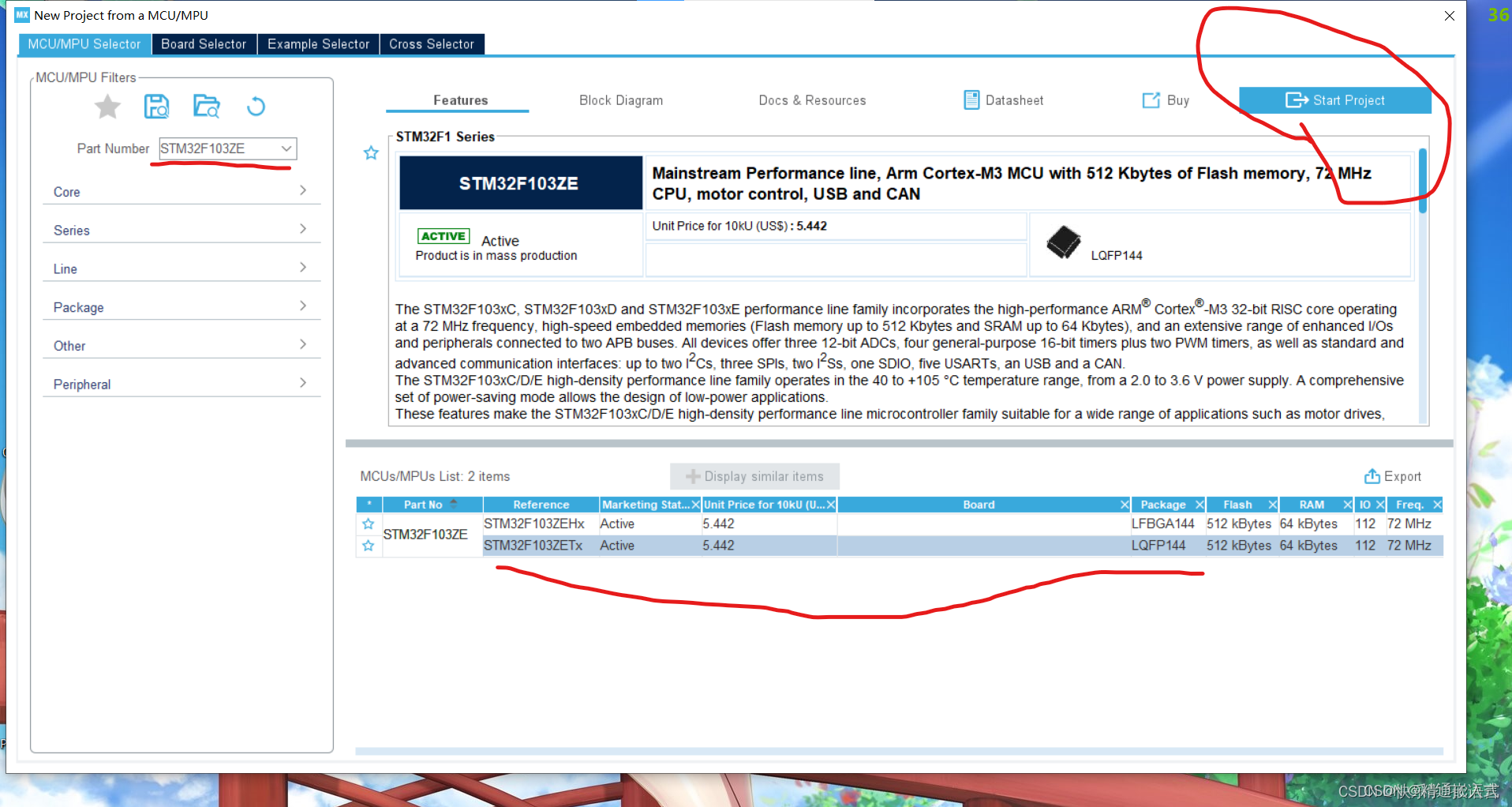Click the STM32F103ZE dark title banner
This screenshot has width=1512, height=807.
521,183
